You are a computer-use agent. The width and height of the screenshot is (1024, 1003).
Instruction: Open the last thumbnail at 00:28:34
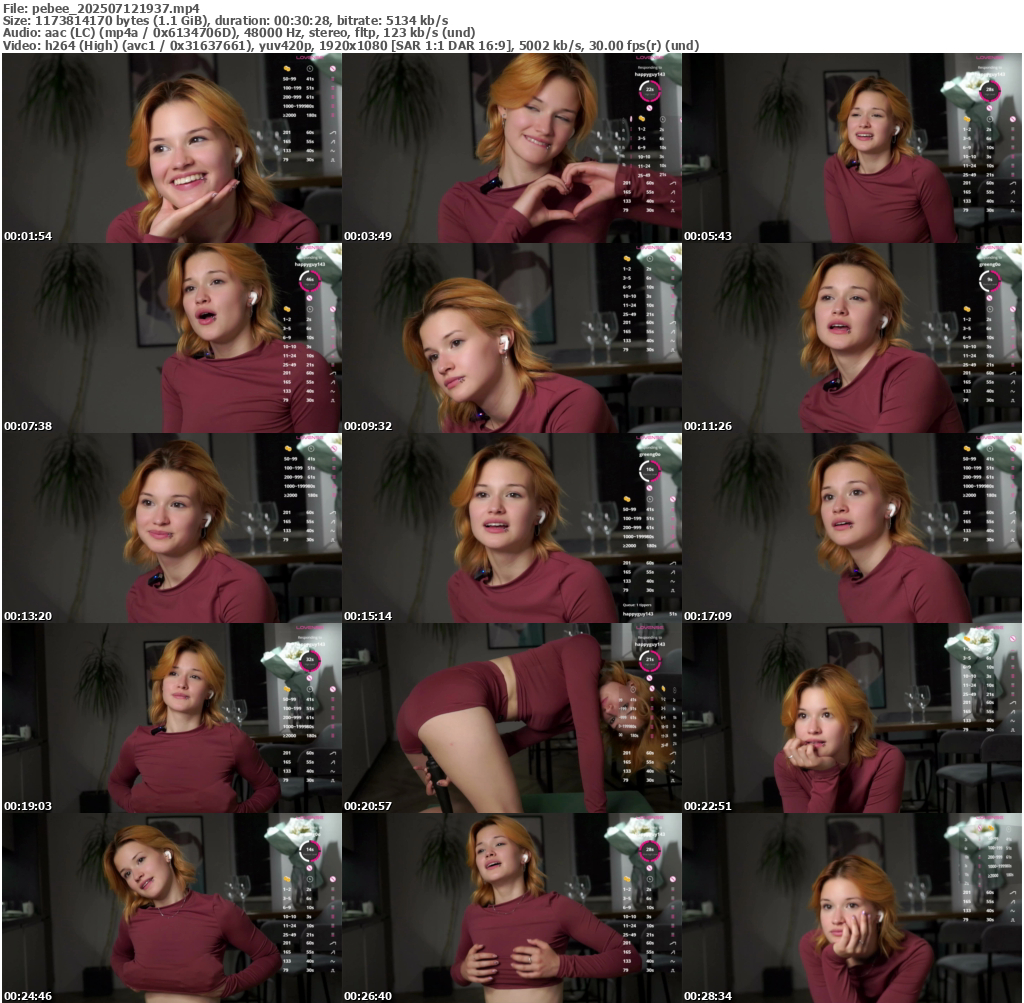point(852,908)
